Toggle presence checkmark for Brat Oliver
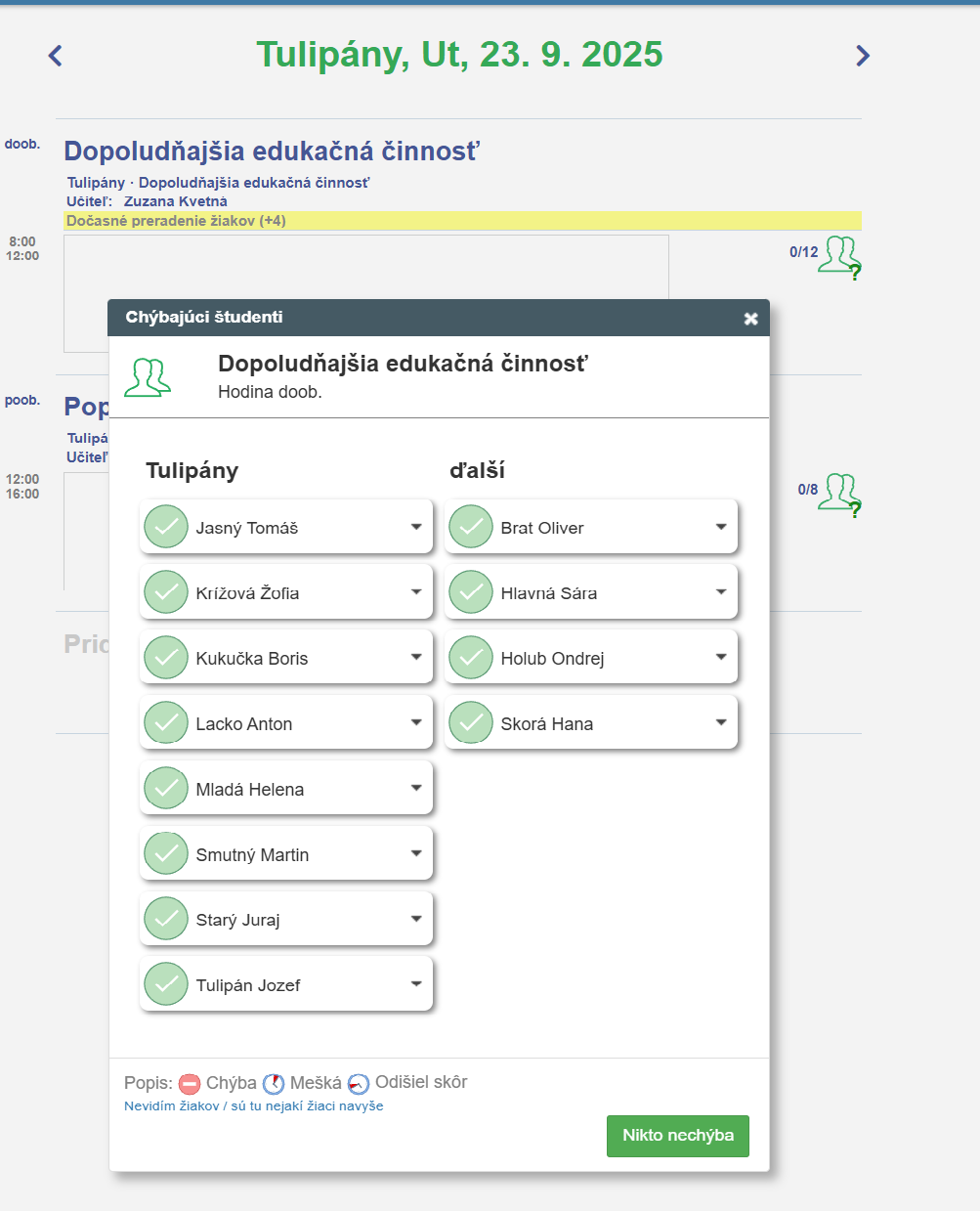 pyautogui.click(x=471, y=527)
